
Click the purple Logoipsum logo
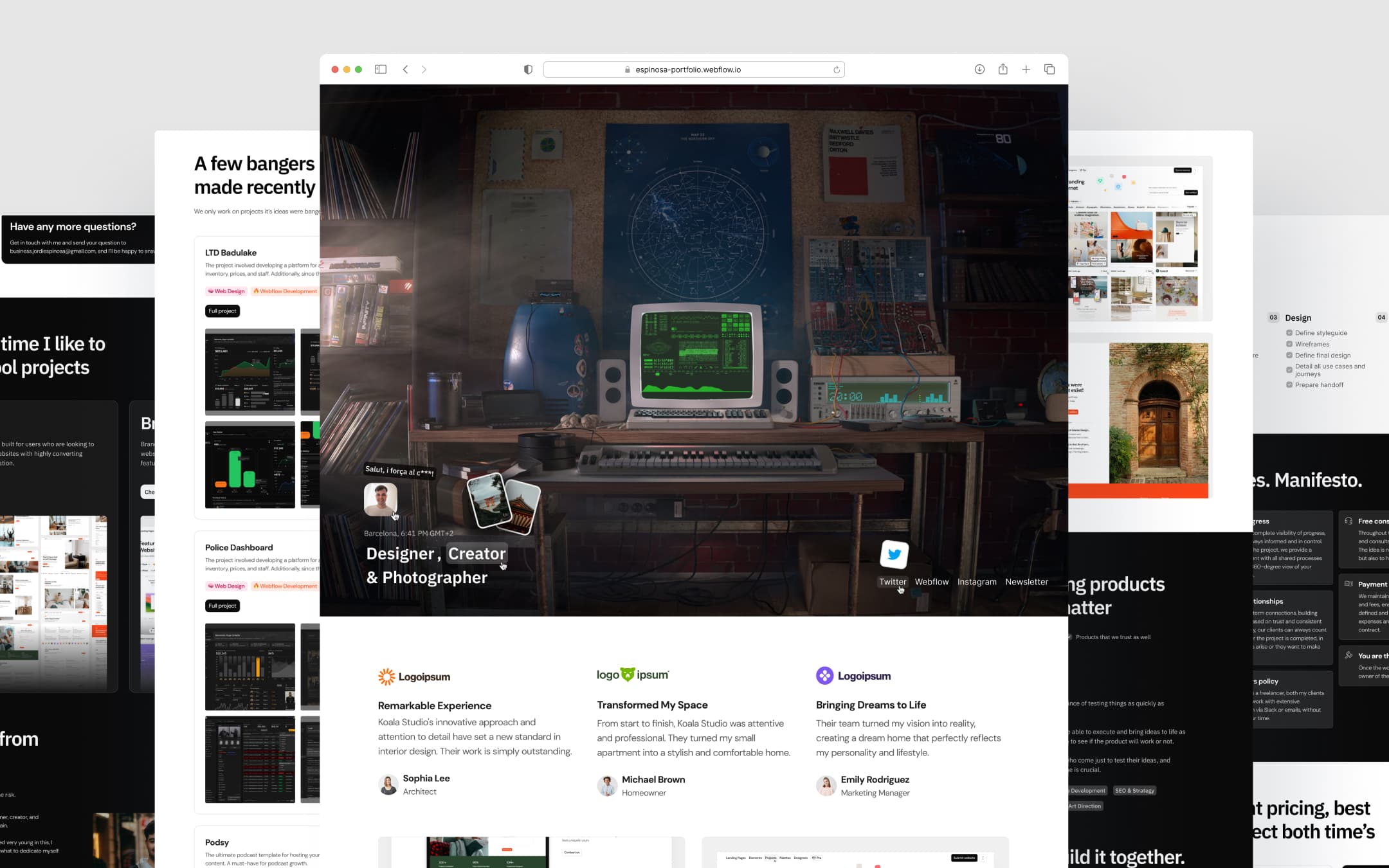853,676
